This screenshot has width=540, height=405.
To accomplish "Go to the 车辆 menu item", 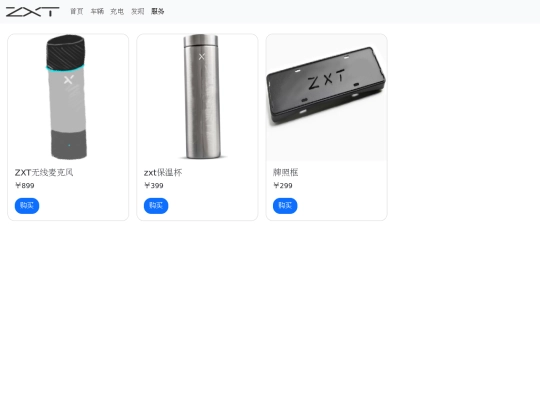I will click(97, 11).
